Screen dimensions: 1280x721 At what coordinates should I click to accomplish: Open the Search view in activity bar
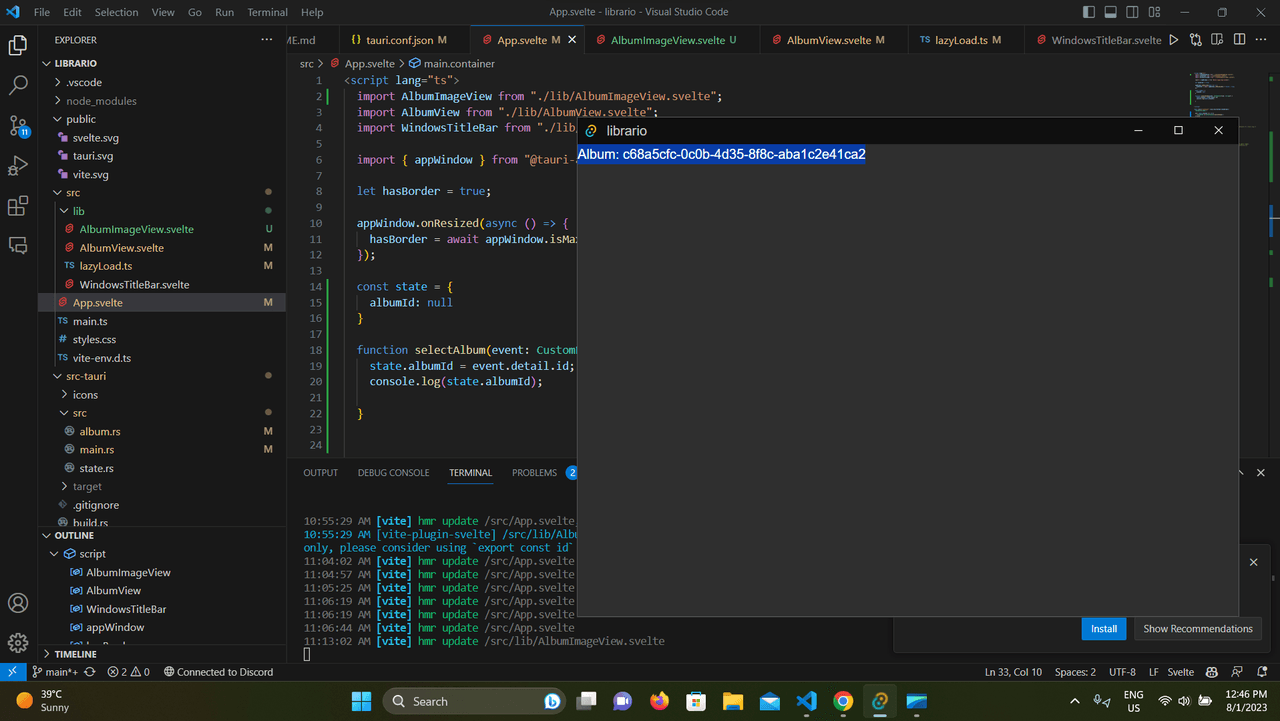[18, 85]
